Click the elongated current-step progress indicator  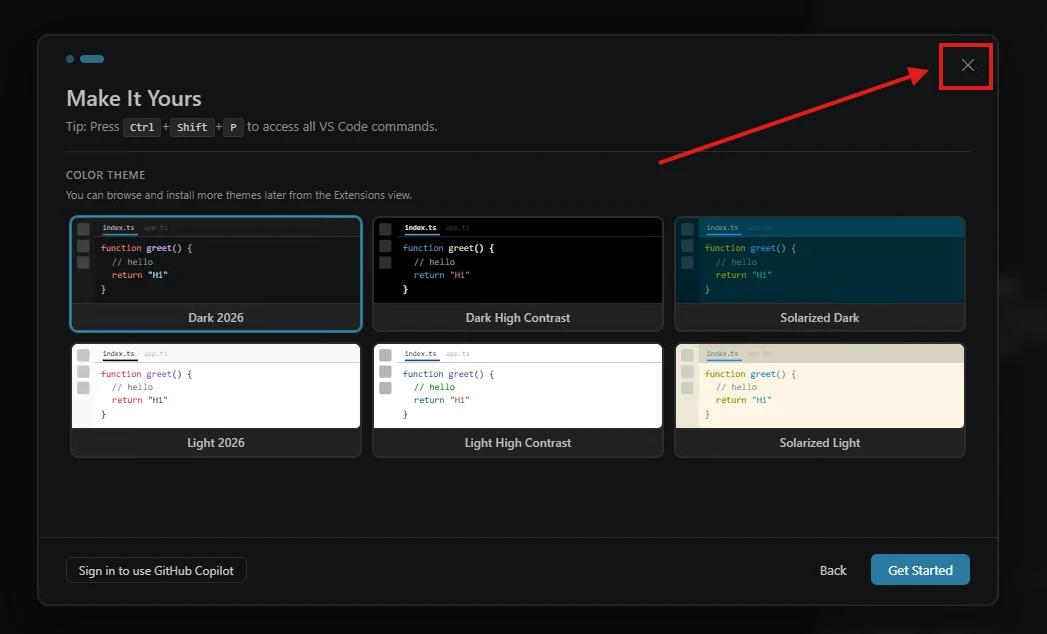tap(92, 59)
